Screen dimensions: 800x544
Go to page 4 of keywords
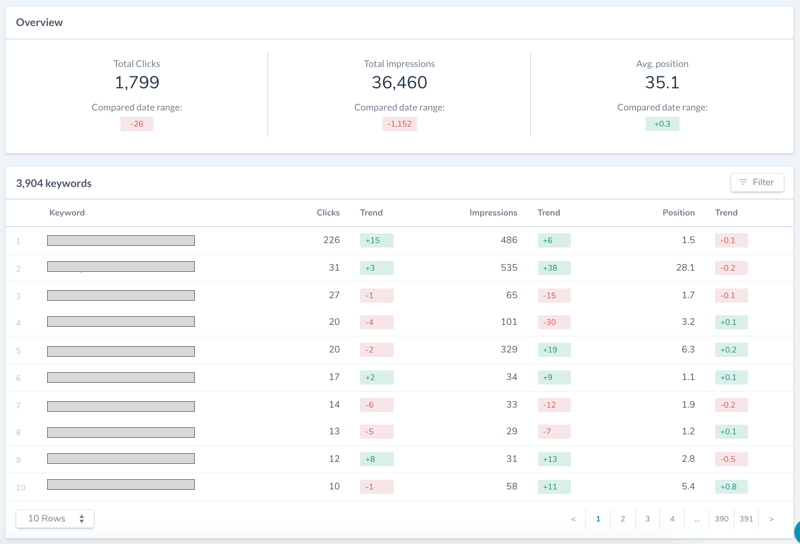click(x=672, y=519)
